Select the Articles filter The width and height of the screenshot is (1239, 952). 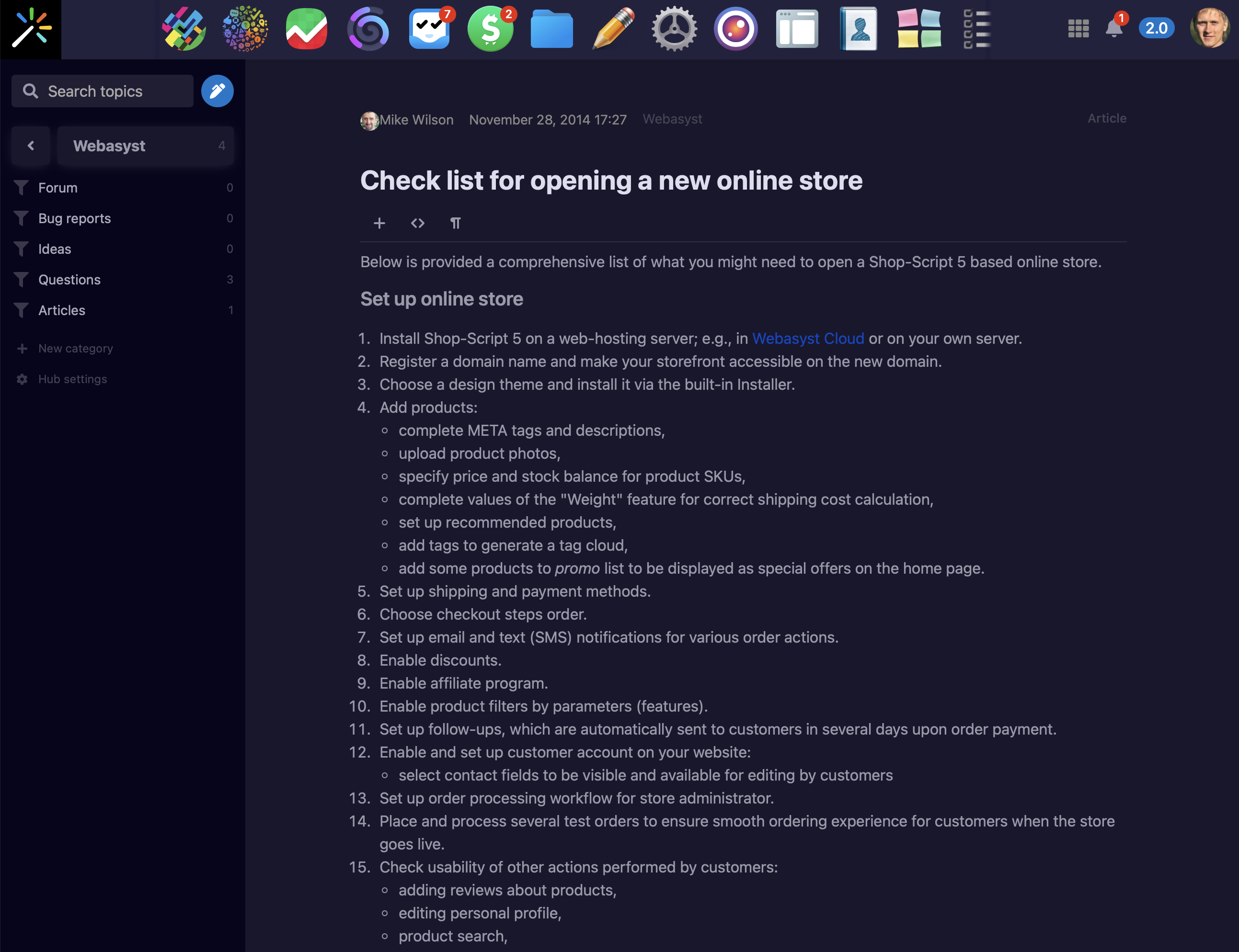point(123,310)
